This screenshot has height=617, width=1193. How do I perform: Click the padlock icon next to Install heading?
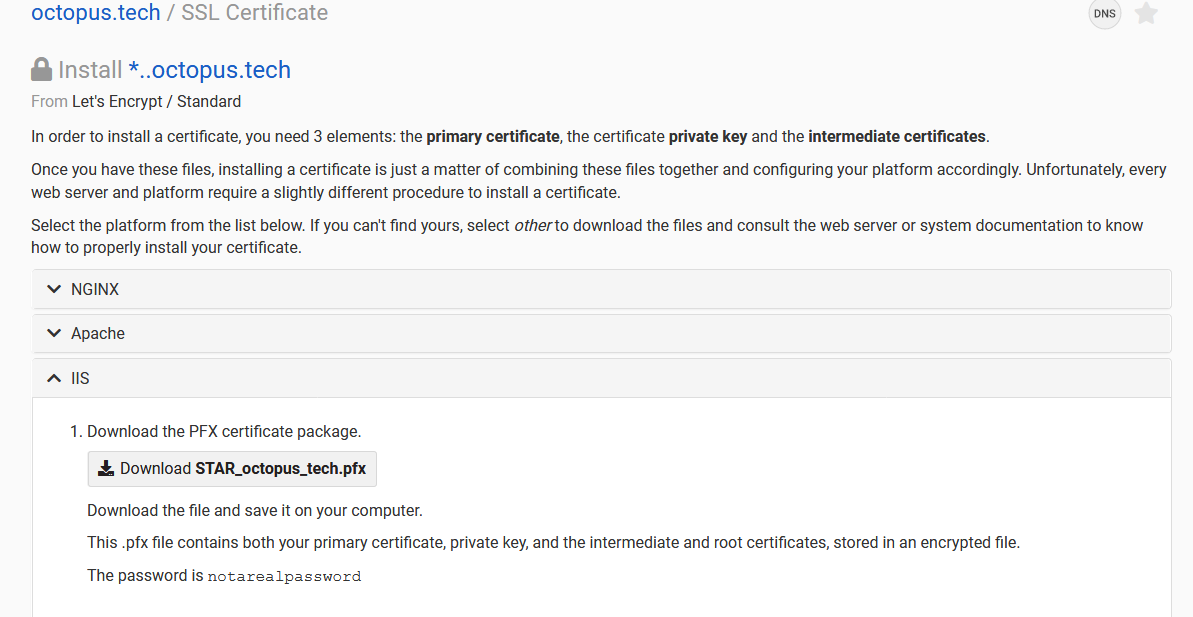pyautogui.click(x=41, y=68)
